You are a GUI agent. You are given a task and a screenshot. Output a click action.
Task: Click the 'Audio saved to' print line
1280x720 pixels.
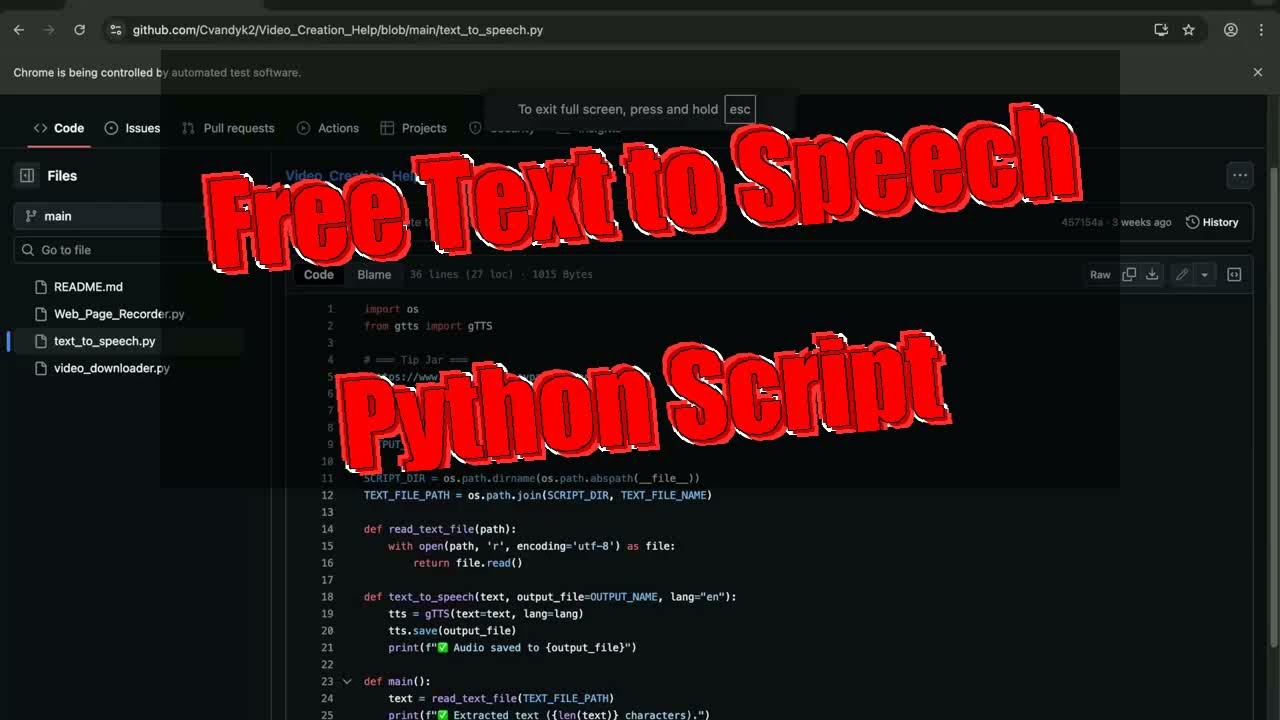[x=513, y=648]
